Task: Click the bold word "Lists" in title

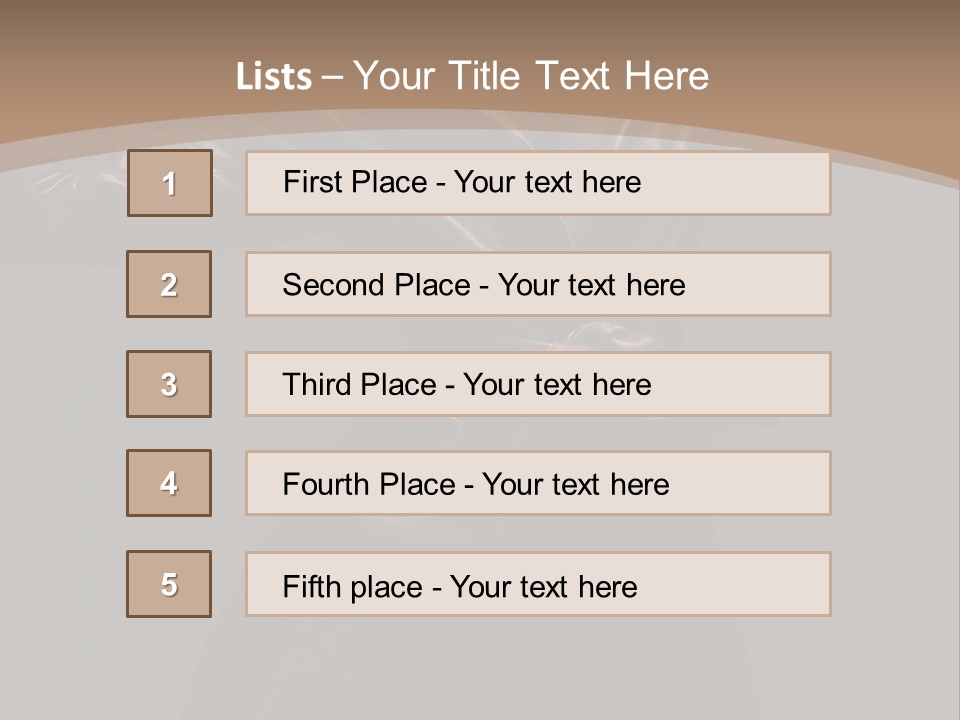Action: [273, 77]
